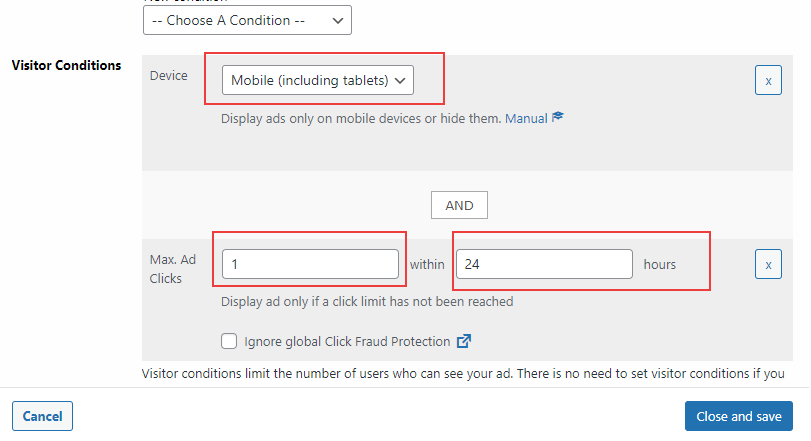Focus the max ad clicks field showing 1
The height and width of the screenshot is (441, 811).
click(x=310, y=264)
